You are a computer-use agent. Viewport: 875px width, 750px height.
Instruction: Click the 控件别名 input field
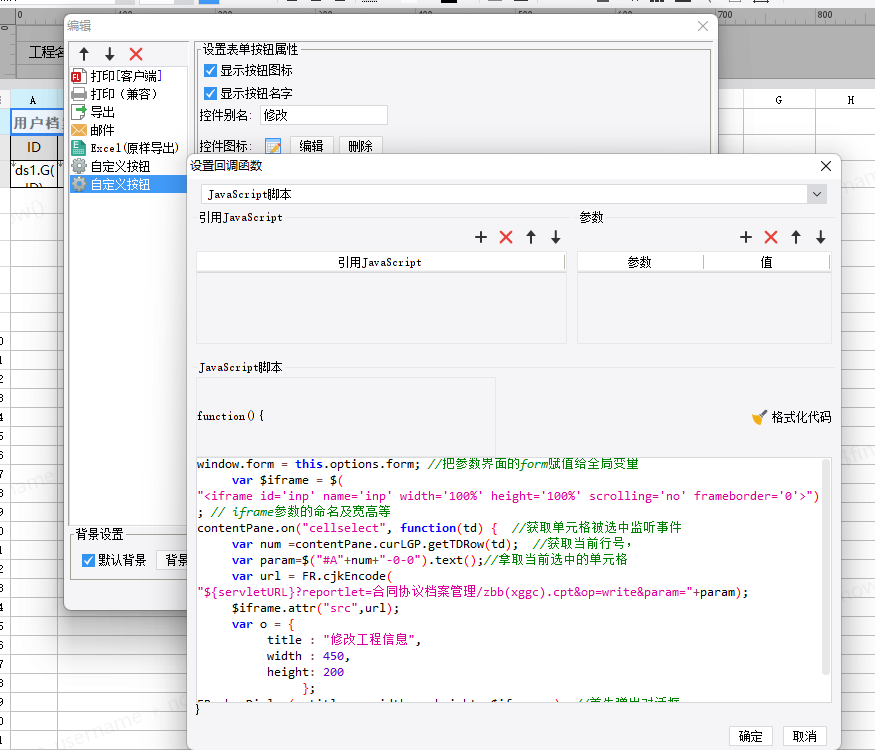pos(323,116)
